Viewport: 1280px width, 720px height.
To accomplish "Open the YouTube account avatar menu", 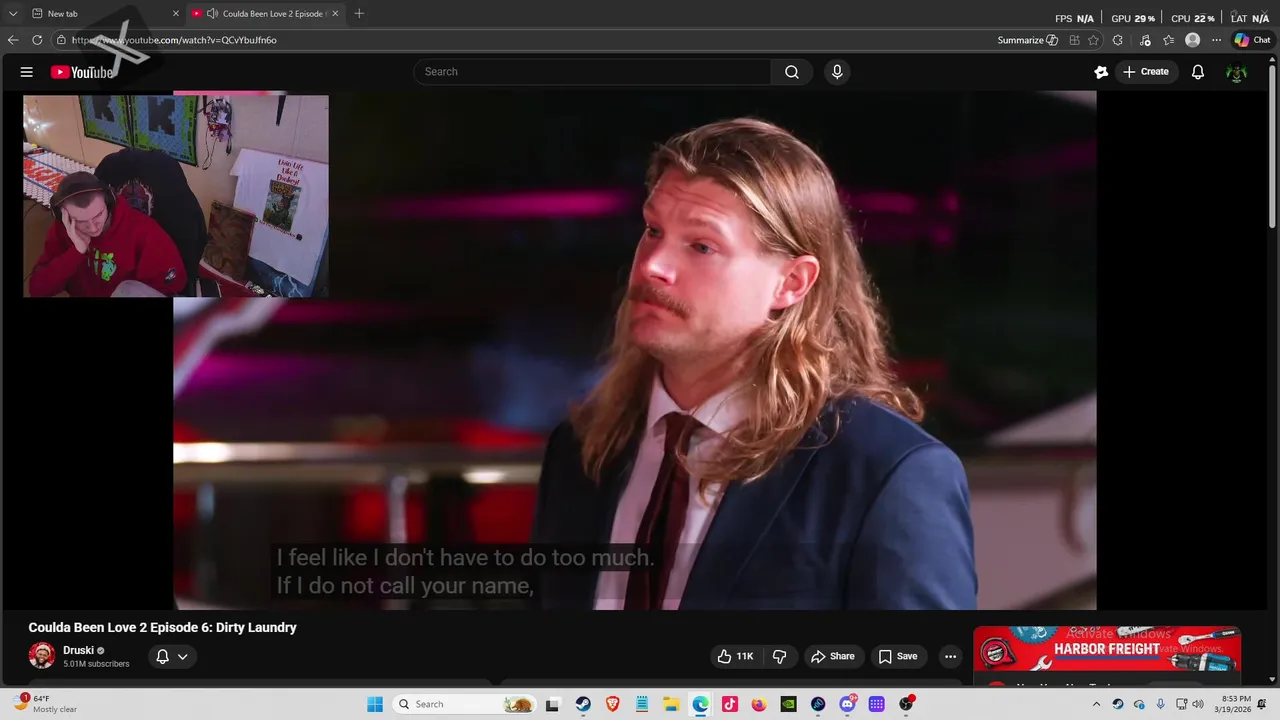I will (x=1237, y=72).
